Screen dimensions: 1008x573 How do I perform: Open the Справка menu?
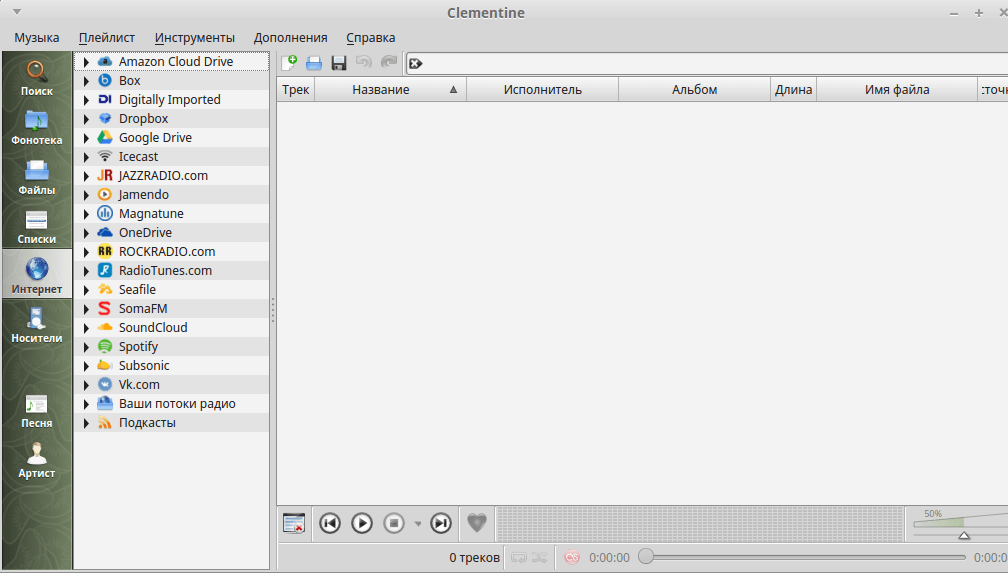click(370, 37)
